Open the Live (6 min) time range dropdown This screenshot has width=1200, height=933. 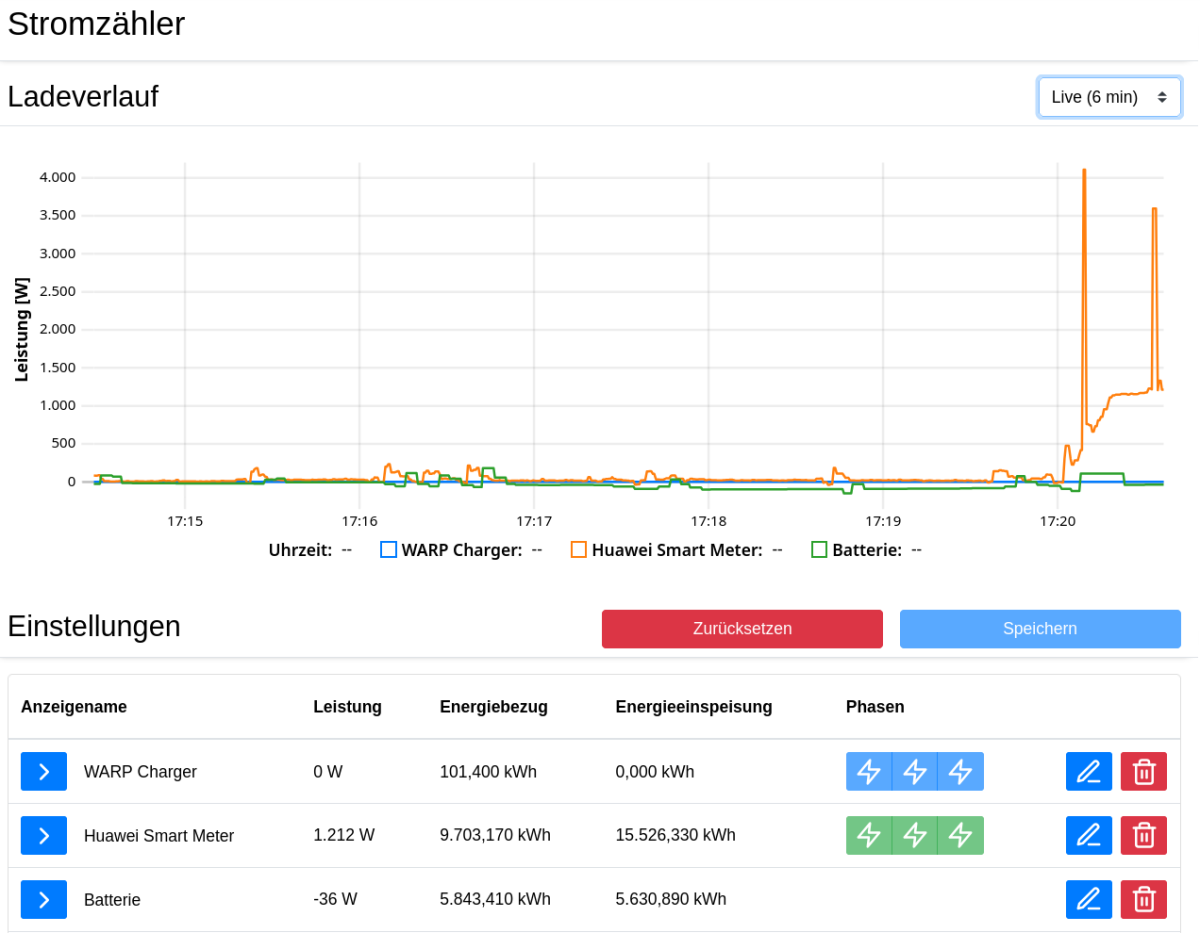1109,97
